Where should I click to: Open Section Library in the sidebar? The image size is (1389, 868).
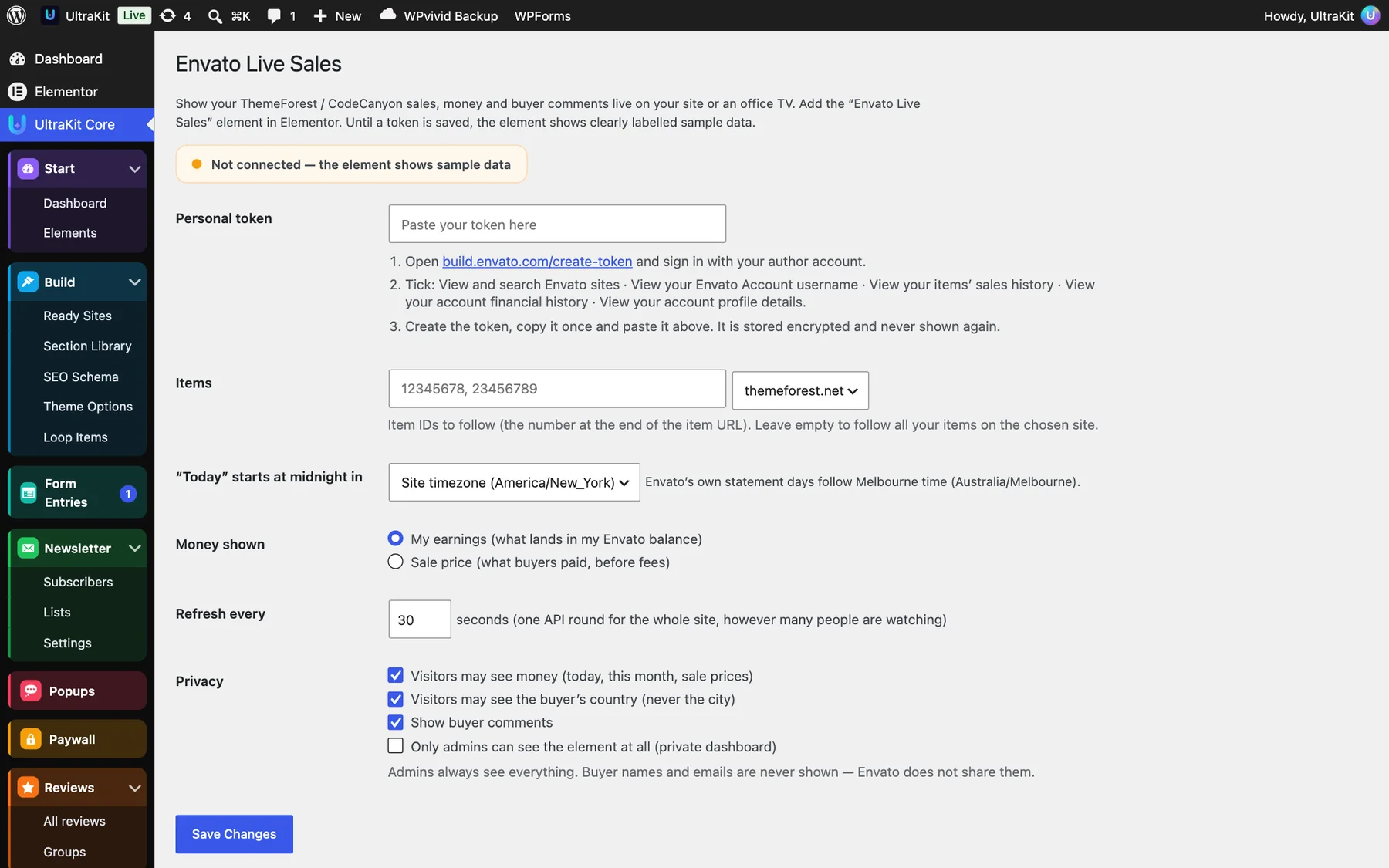pyautogui.click(x=87, y=346)
